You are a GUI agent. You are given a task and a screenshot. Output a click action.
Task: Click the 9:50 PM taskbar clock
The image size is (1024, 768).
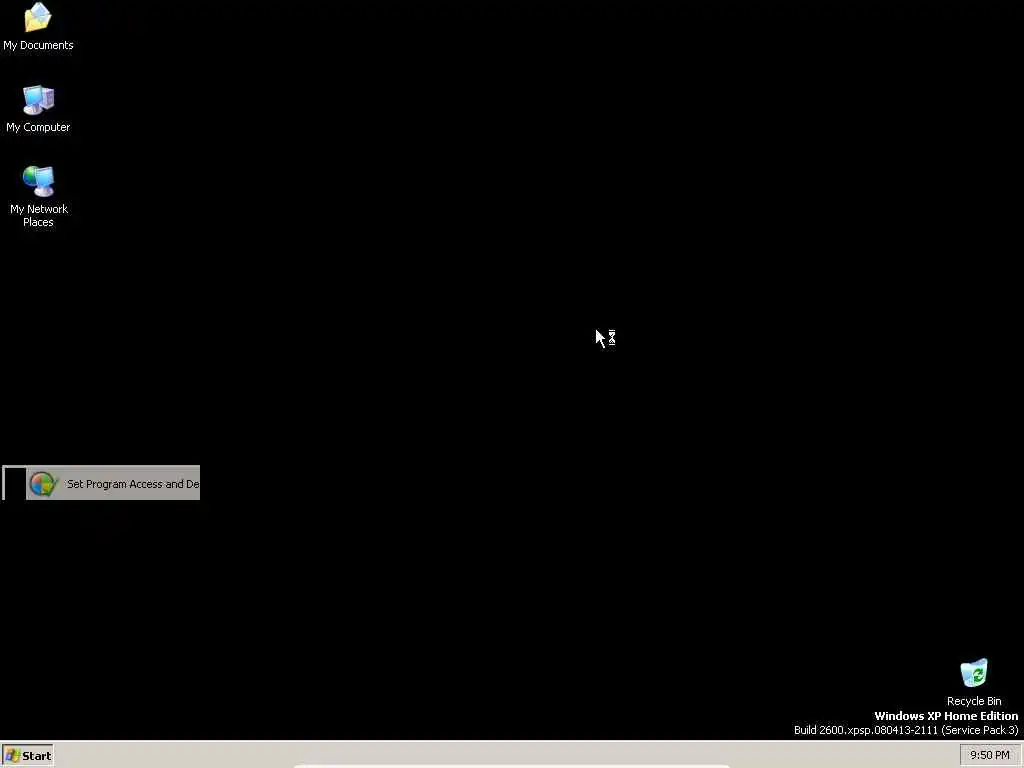tap(989, 755)
